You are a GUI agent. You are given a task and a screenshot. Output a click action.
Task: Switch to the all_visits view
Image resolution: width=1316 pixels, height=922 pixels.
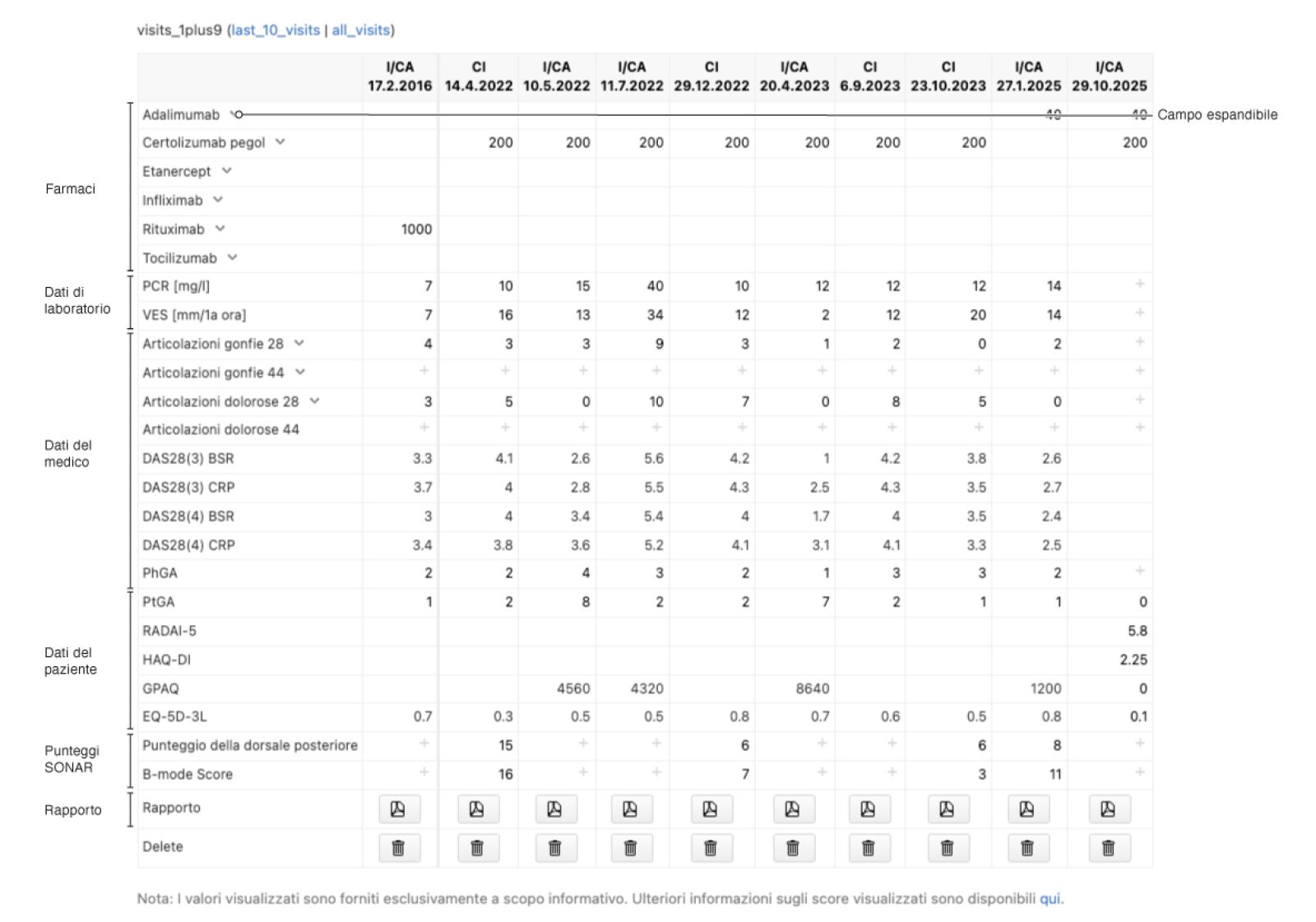[x=362, y=30]
